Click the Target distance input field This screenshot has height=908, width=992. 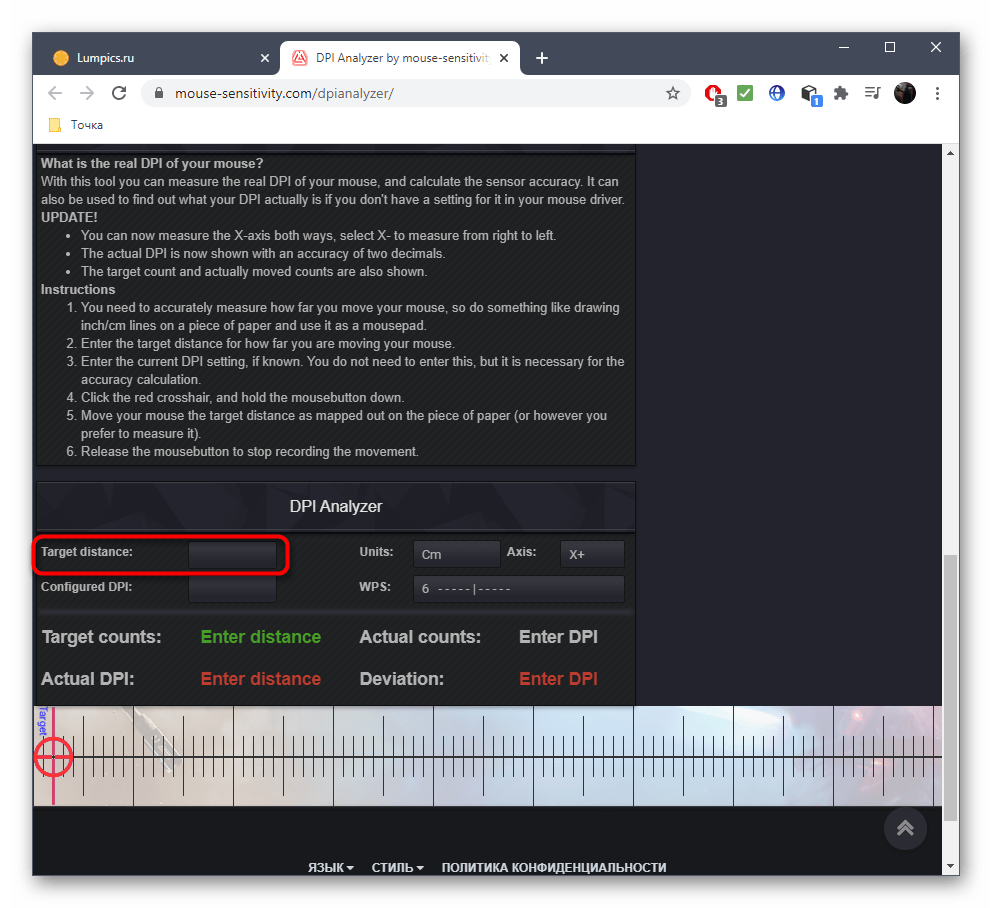tap(232, 554)
